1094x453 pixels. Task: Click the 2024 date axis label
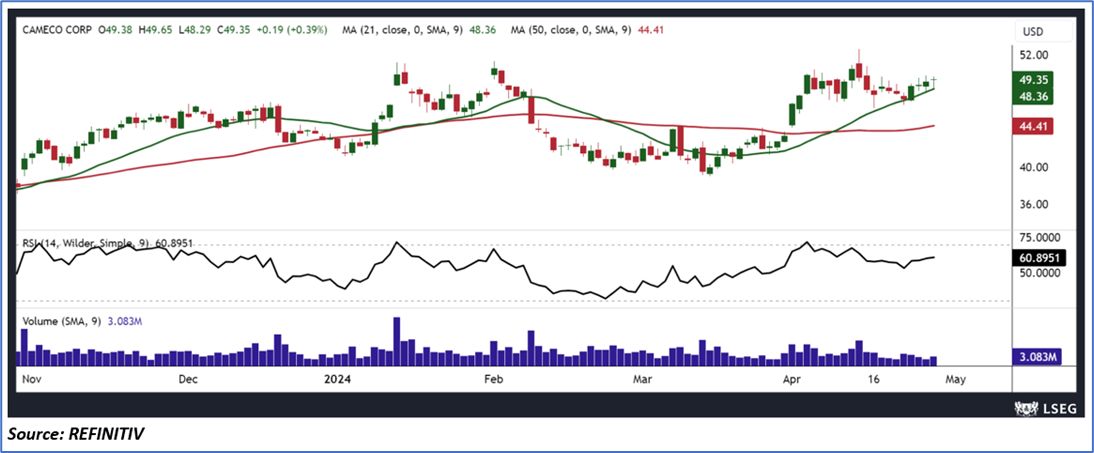coord(338,380)
